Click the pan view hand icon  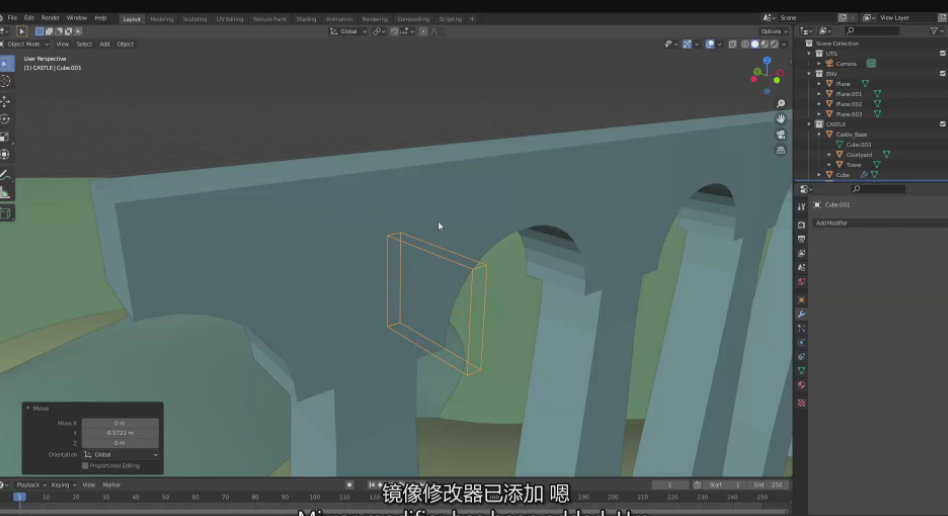click(781, 119)
